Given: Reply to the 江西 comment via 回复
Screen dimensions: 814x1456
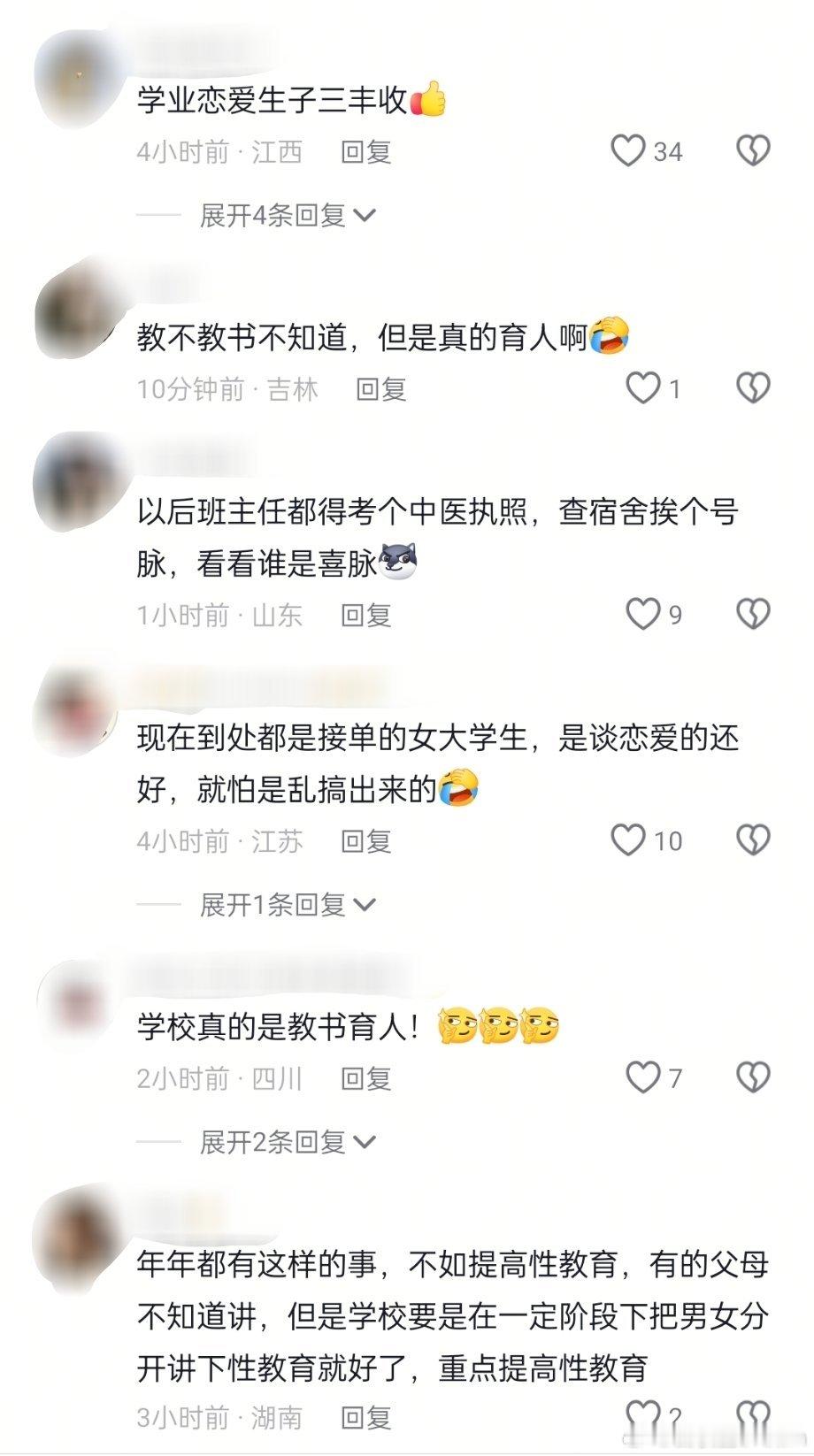Looking at the screenshot, I should 366,152.
